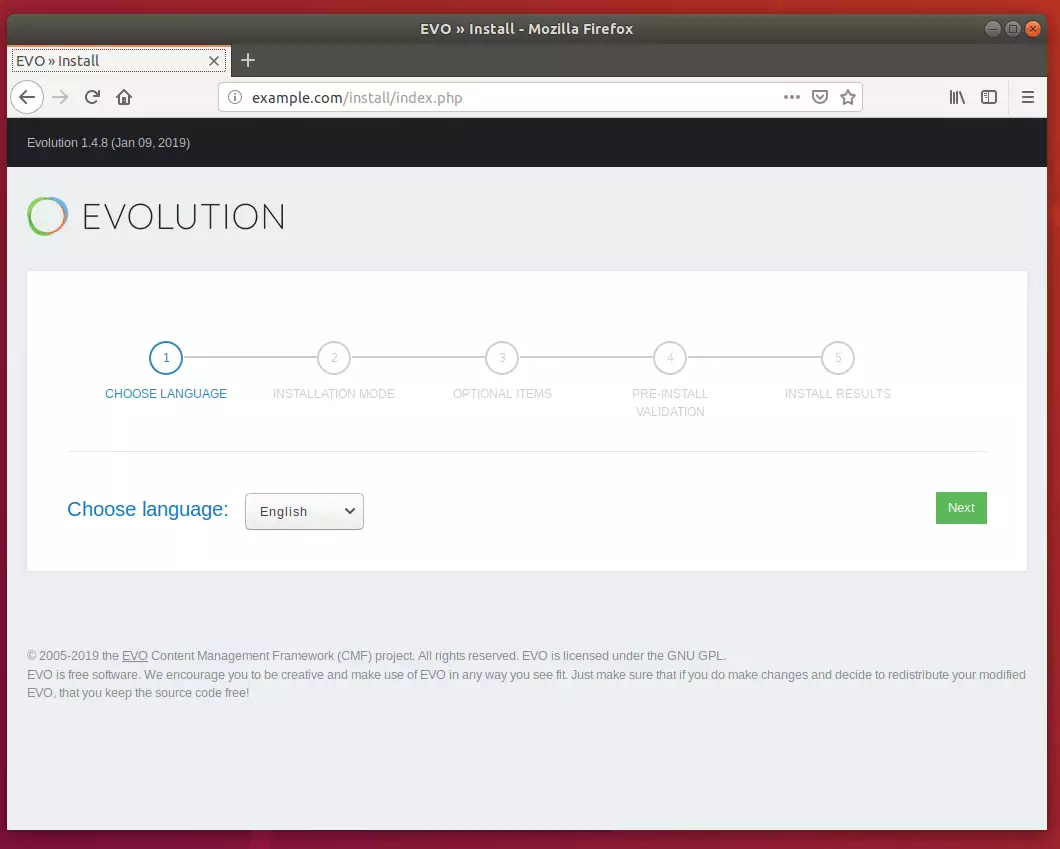Viewport: 1060px width, 849px height.
Task: Click the 'Choose language:' label
Action: click(147, 509)
